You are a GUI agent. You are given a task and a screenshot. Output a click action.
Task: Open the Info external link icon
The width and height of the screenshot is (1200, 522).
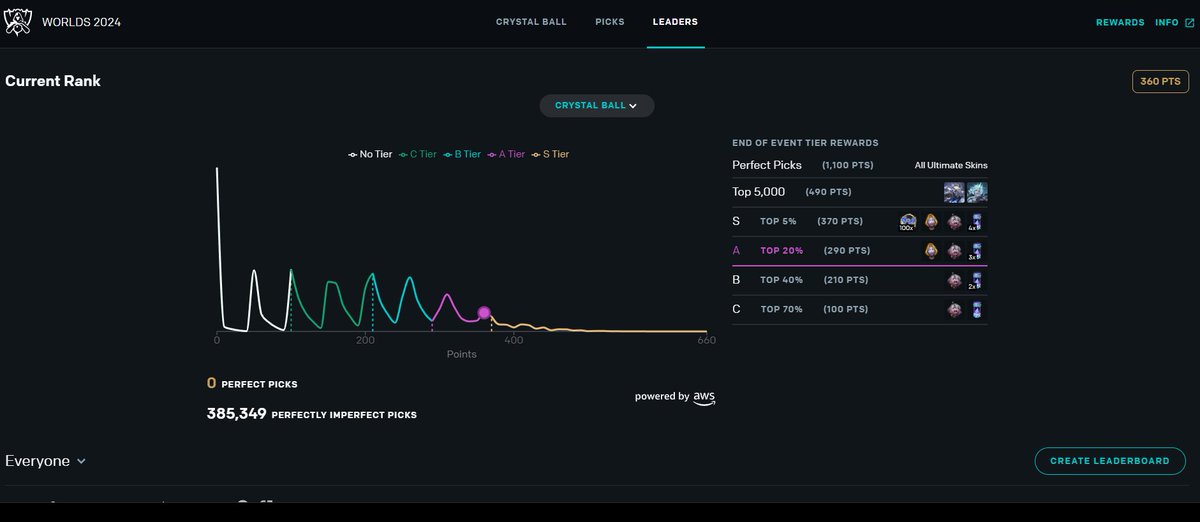[1190, 22]
